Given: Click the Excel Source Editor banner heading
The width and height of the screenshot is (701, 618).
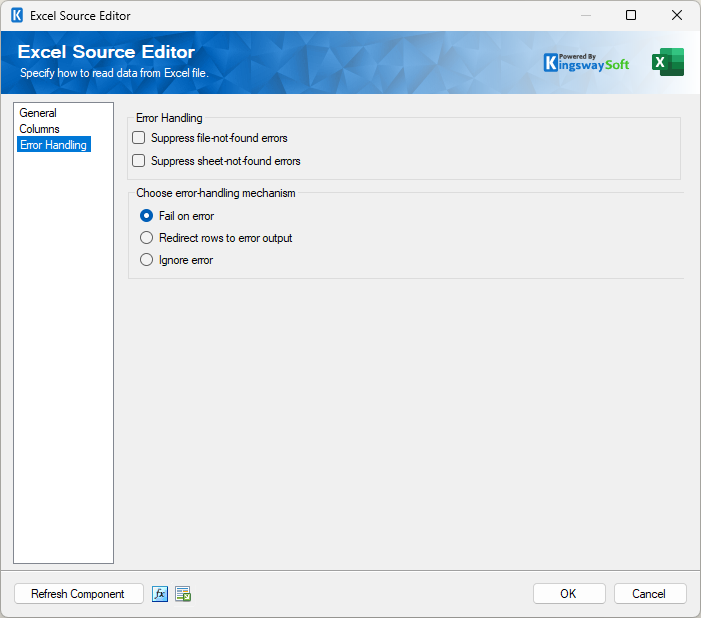Looking at the screenshot, I should (x=106, y=53).
